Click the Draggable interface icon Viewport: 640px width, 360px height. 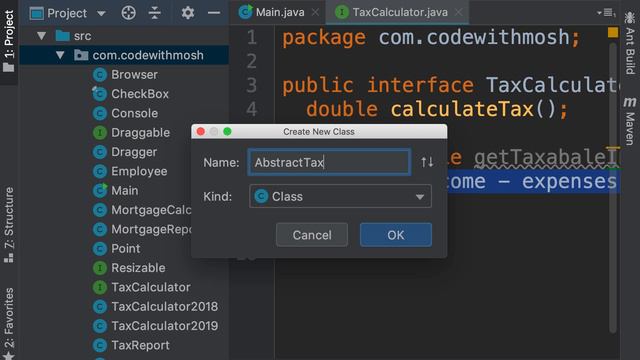pyautogui.click(x=100, y=133)
